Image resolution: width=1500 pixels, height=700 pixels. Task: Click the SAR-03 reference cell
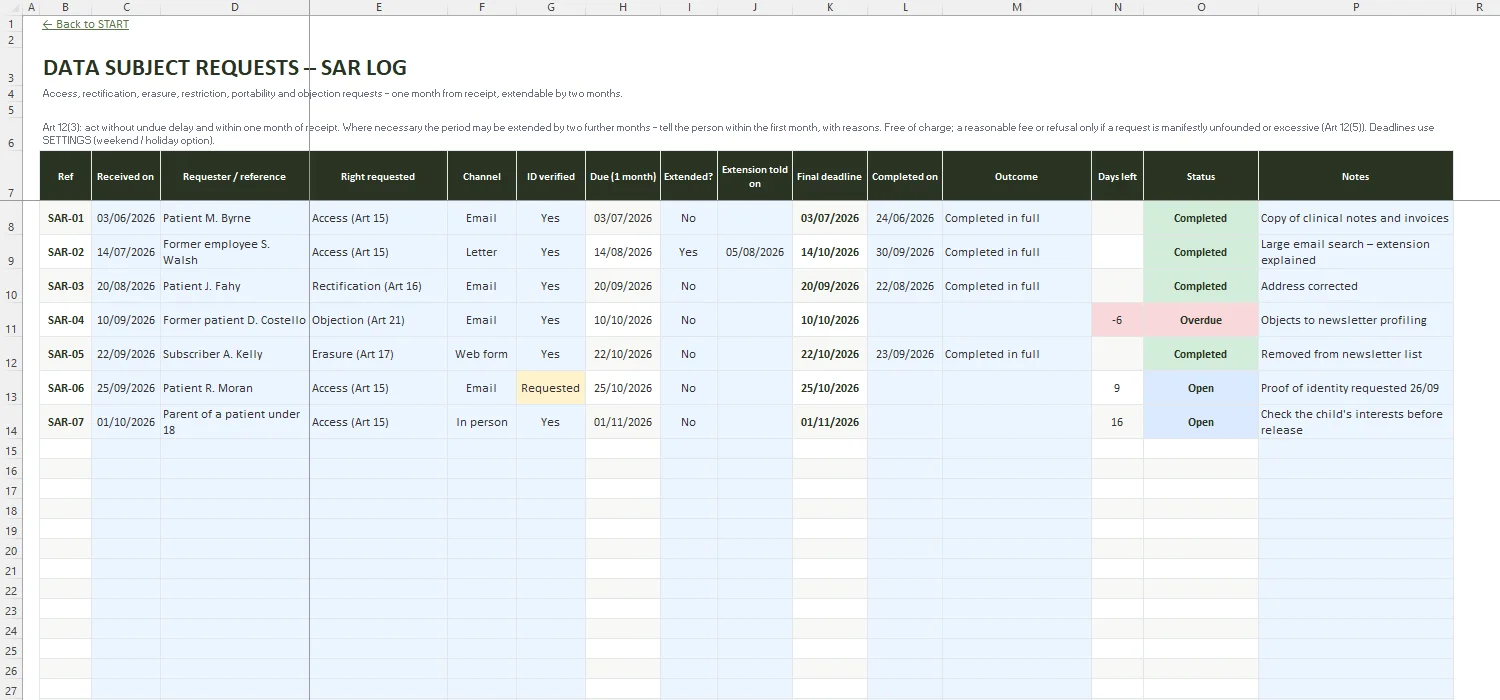[x=66, y=286]
